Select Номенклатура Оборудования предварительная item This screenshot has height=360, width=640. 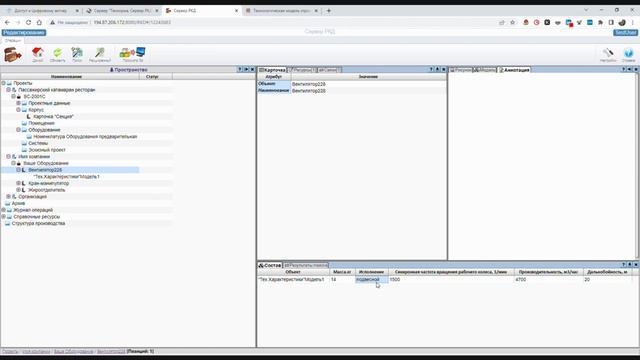coord(85,136)
